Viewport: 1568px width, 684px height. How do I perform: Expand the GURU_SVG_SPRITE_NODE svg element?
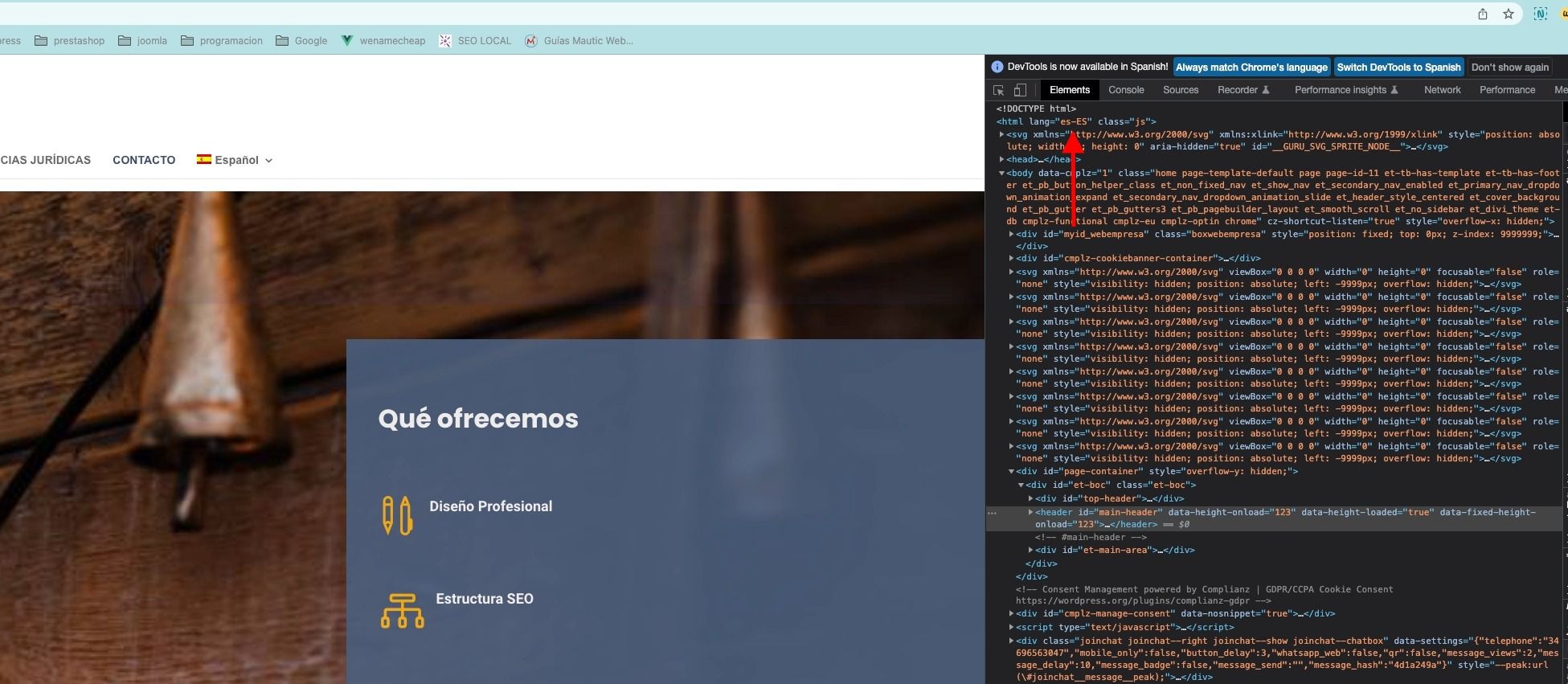1001,134
